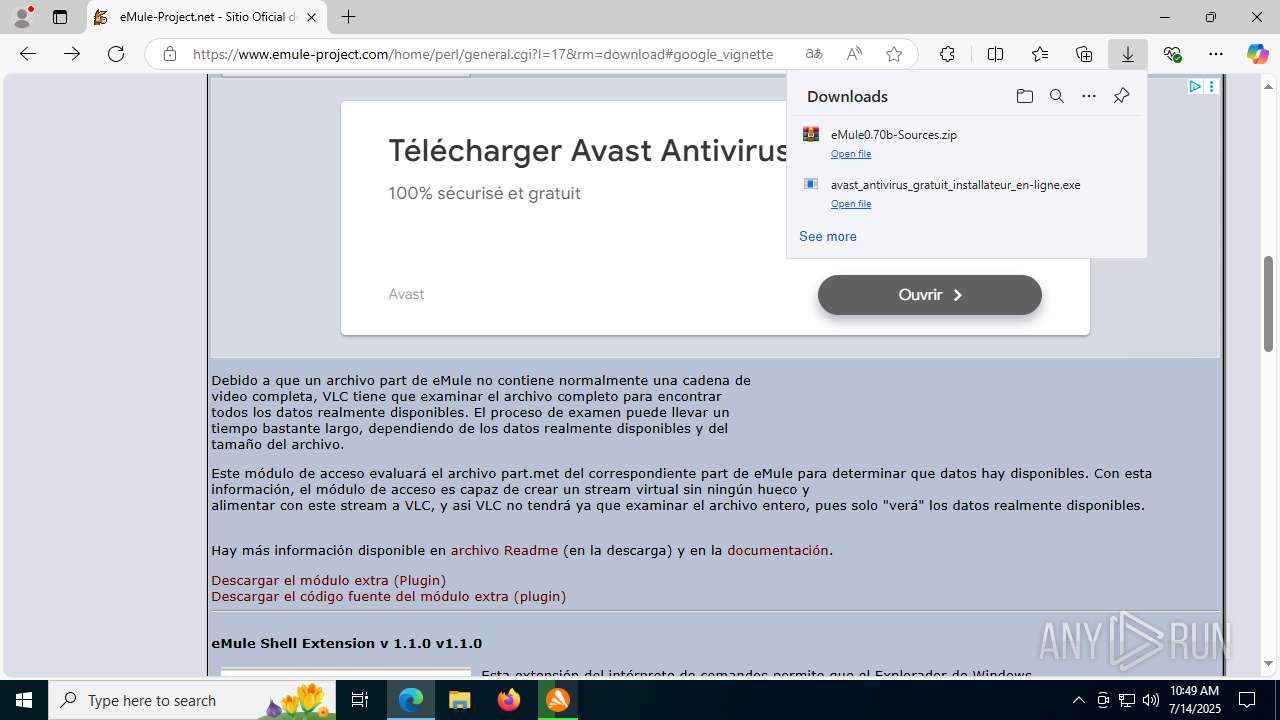Open file link for avast installer exe
This screenshot has width=1280, height=720.
(x=851, y=204)
